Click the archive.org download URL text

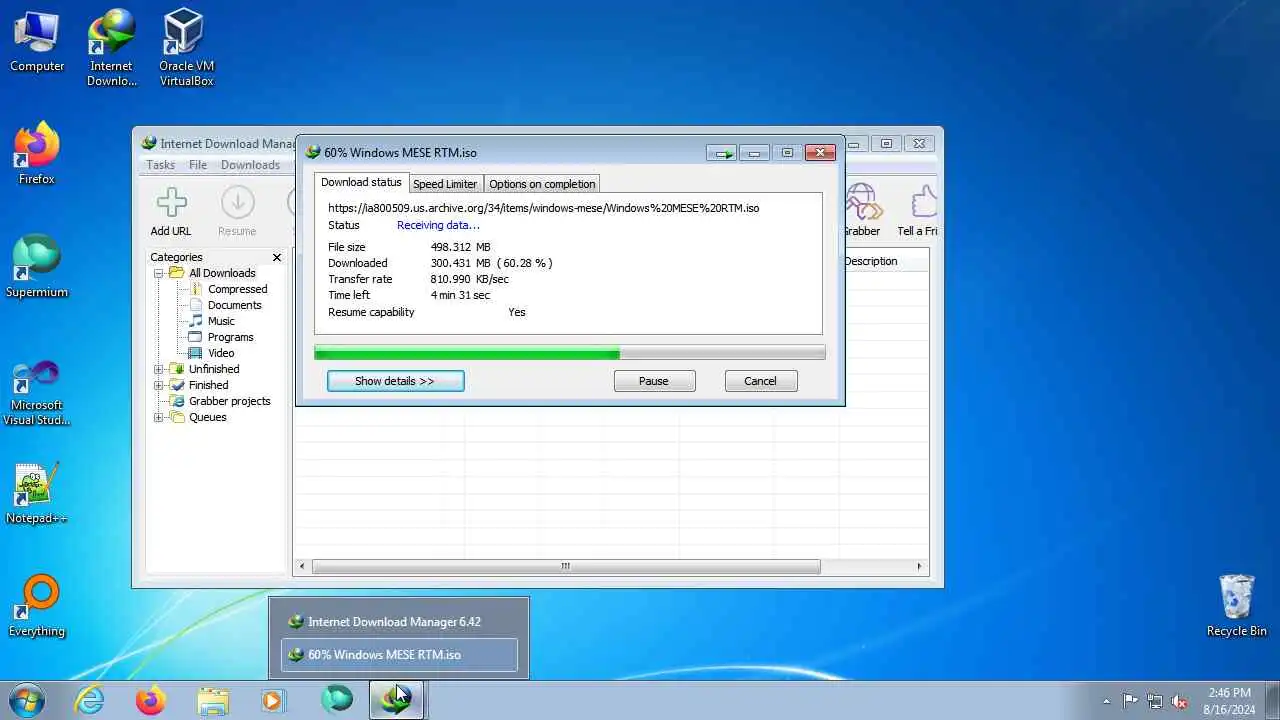tap(543, 208)
